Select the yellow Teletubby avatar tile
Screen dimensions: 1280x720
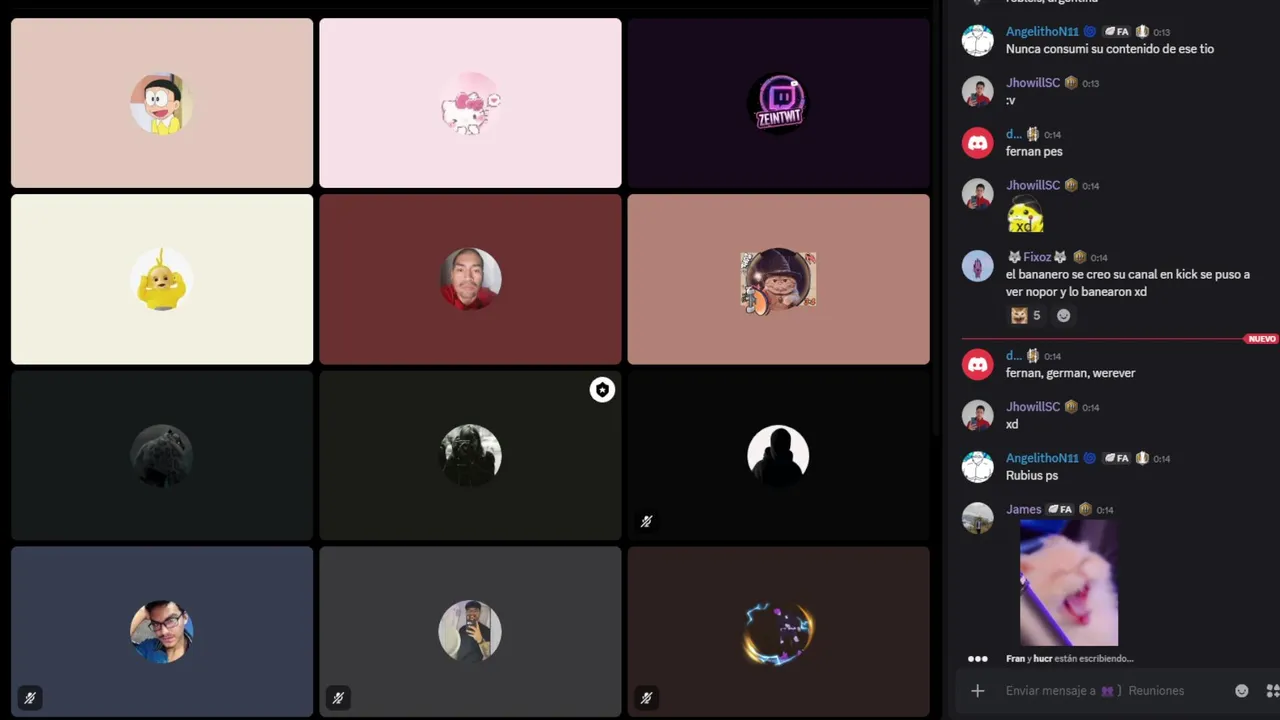click(162, 279)
